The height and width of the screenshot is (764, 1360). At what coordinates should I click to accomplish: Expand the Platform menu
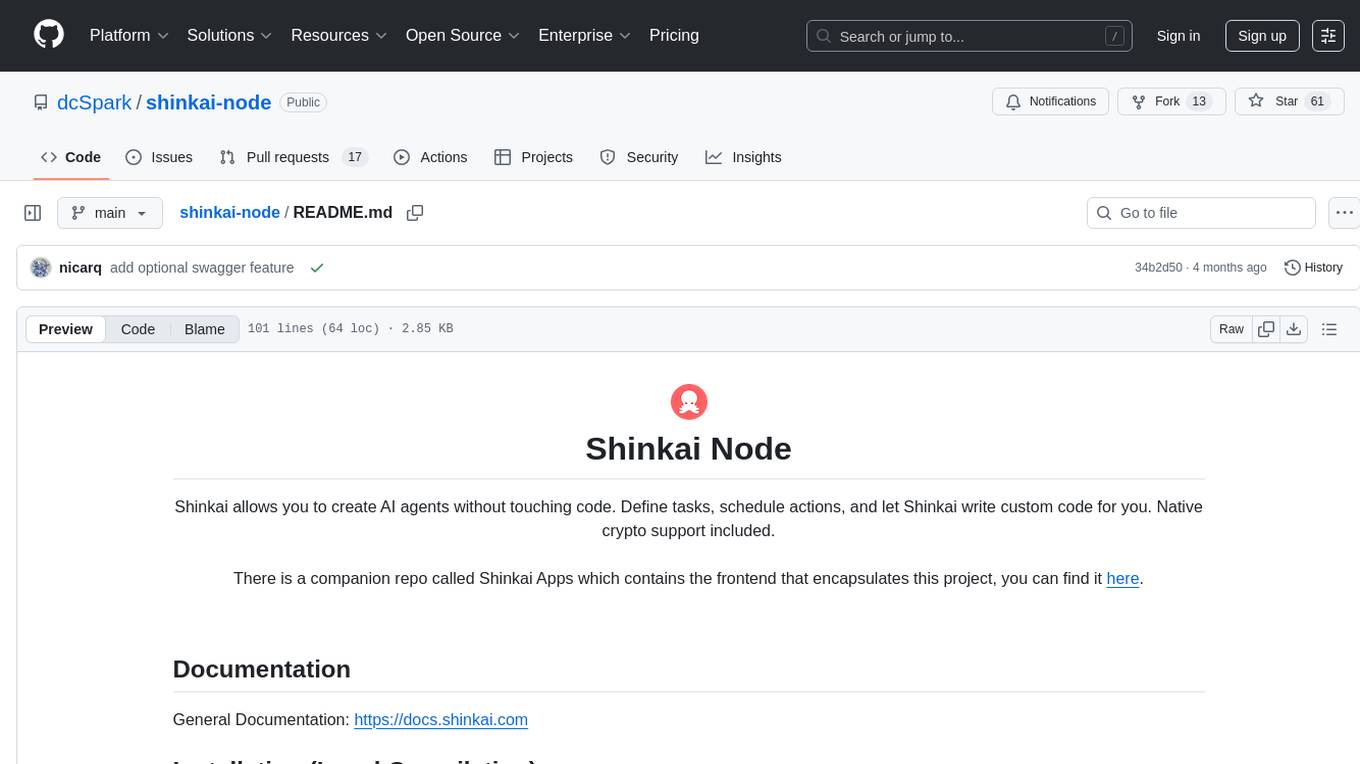point(129,35)
